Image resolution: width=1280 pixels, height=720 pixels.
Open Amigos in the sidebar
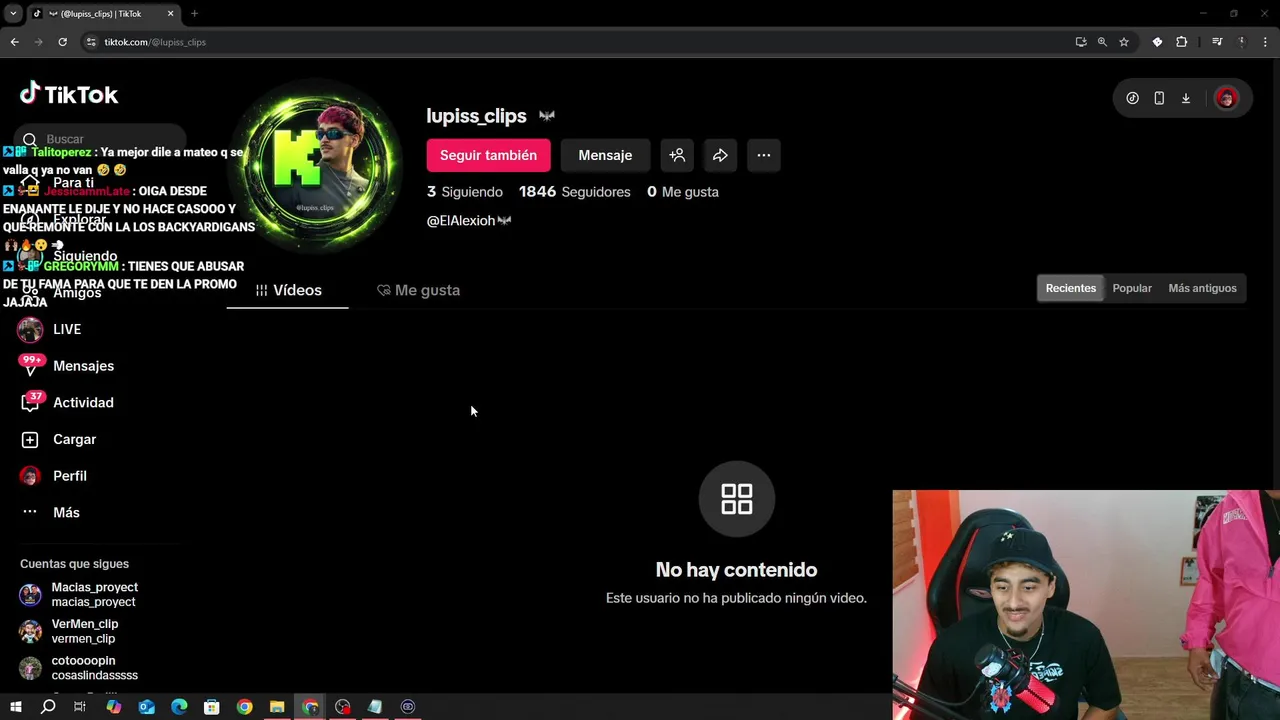61,293
